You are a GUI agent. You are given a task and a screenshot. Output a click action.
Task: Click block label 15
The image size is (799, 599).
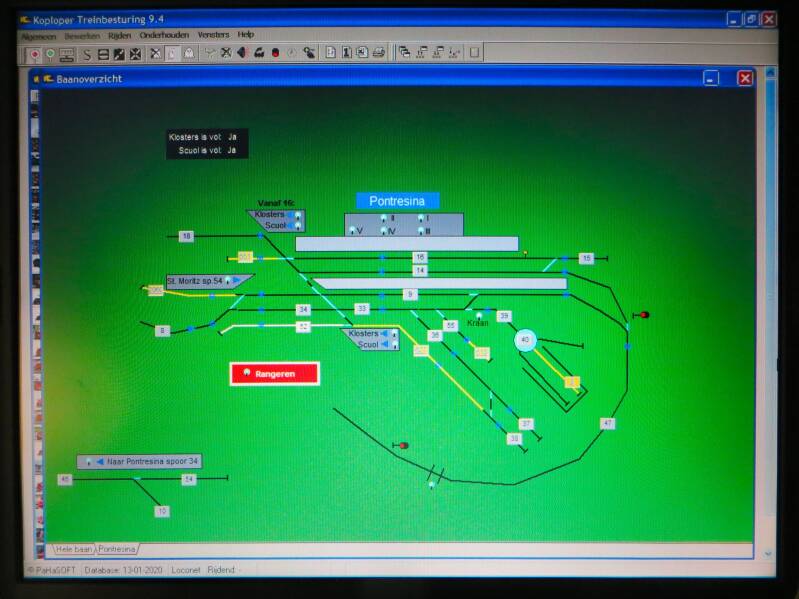tap(587, 259)
